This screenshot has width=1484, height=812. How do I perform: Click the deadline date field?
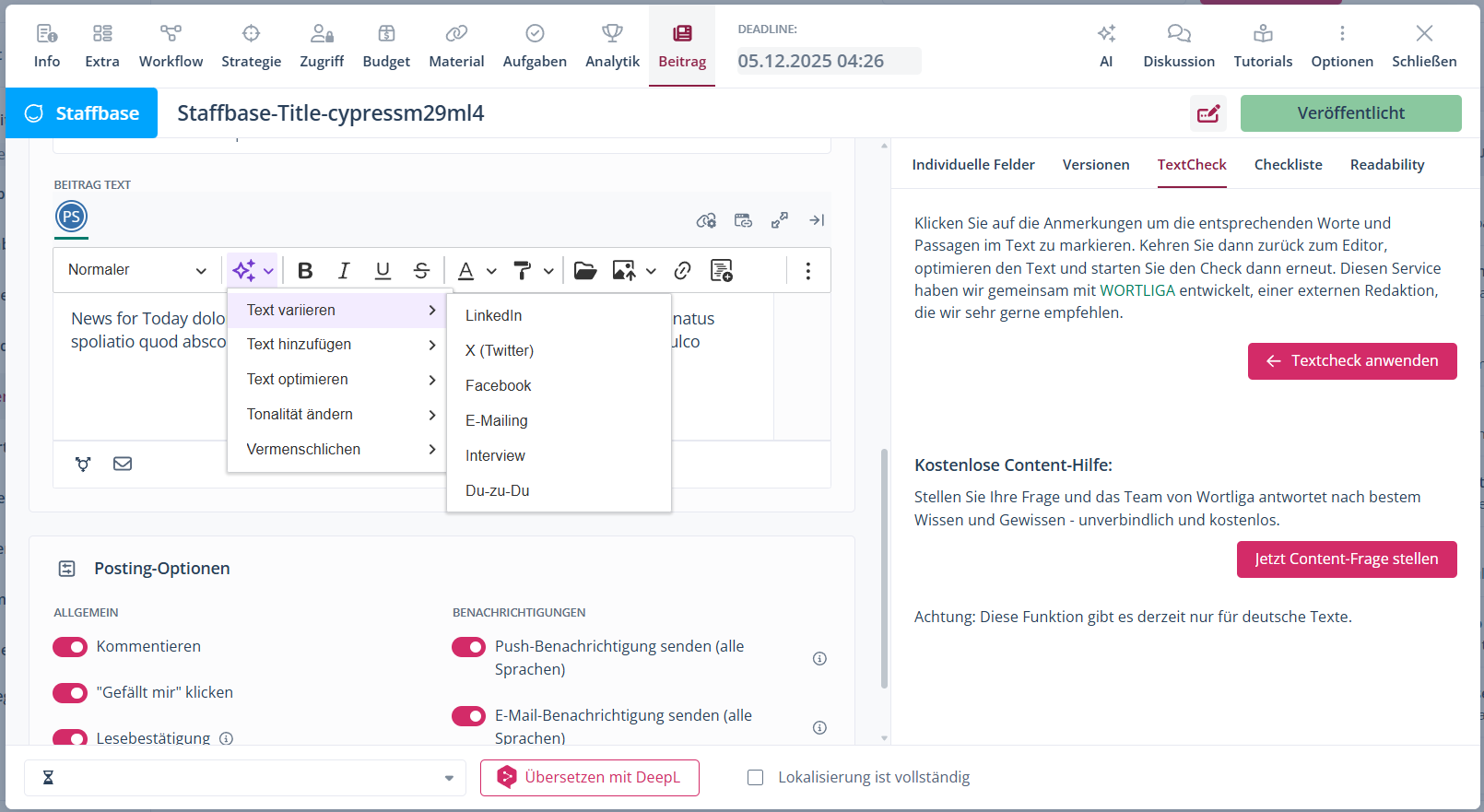coord(828,61)
